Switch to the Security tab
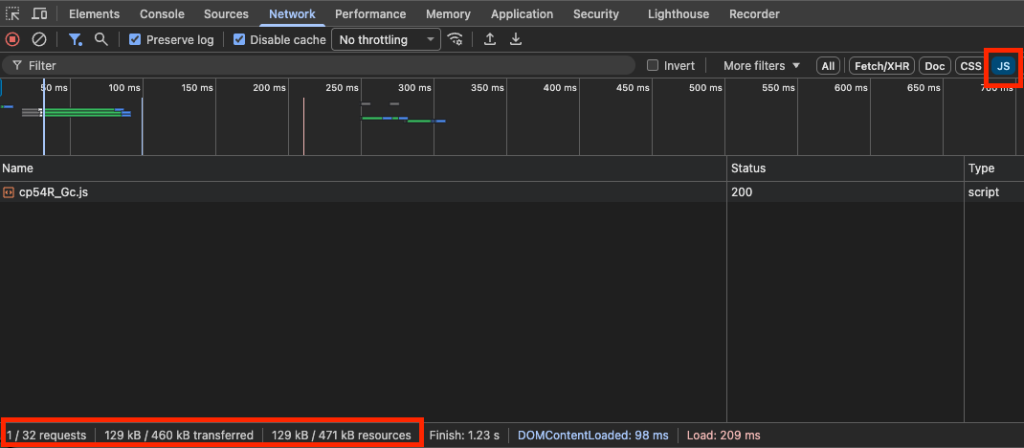This screenshot has height=448, width=1024. coord(596,14)
